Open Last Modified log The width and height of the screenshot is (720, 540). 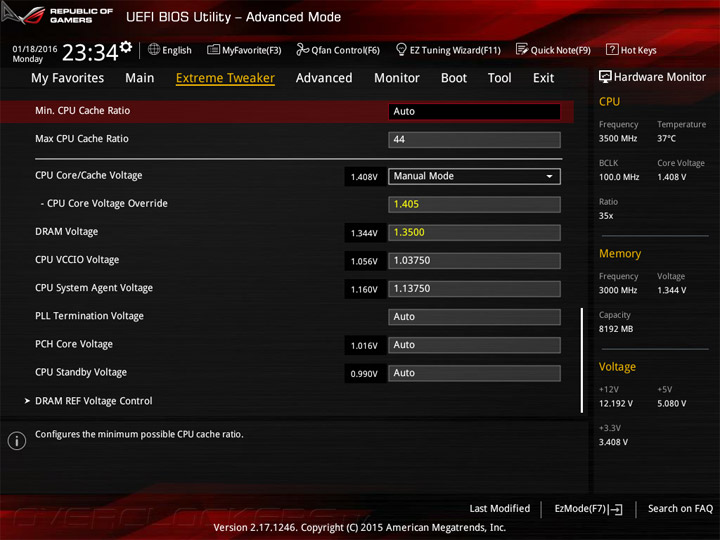(x=500, y=509)
